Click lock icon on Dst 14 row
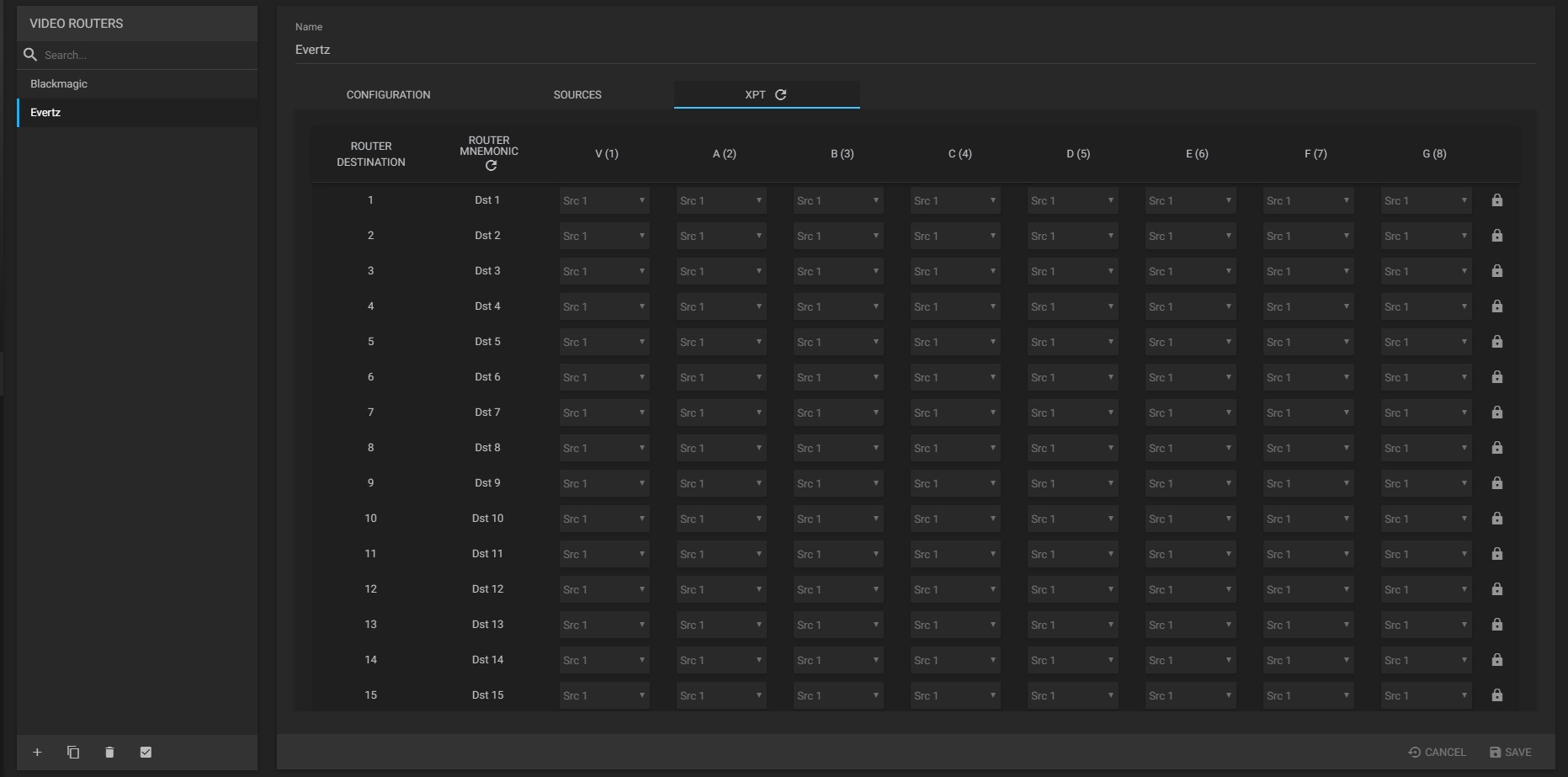The image size is (1568, 777). tap(1496, 660)
